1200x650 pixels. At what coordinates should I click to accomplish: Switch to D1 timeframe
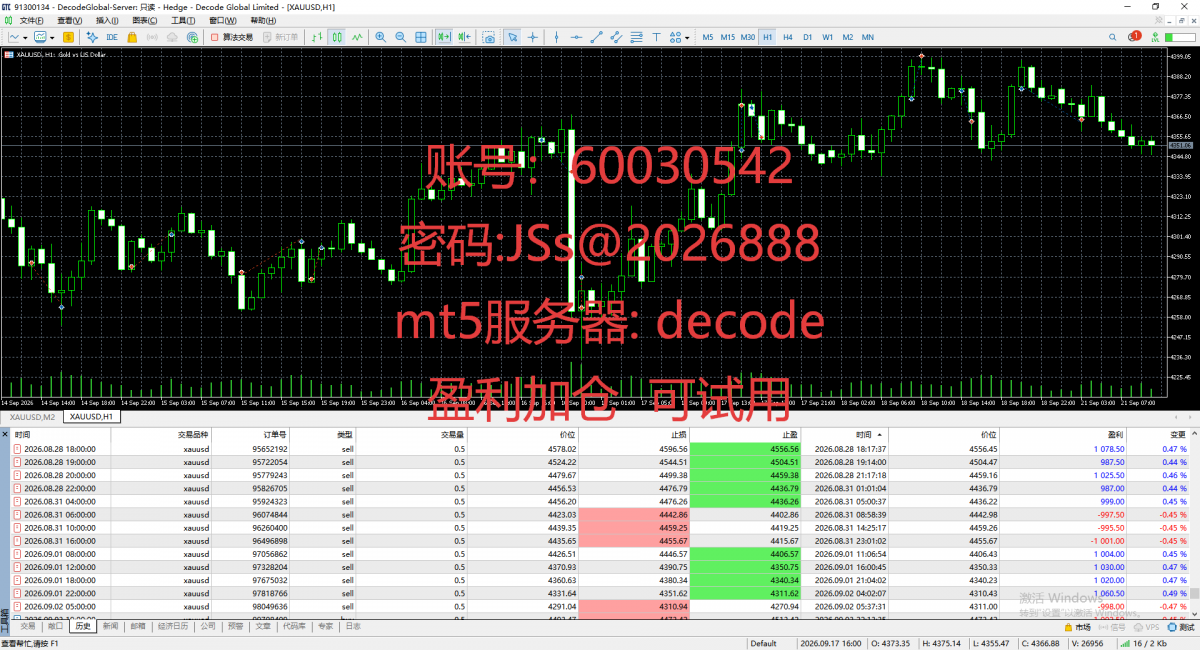(808, 37)
